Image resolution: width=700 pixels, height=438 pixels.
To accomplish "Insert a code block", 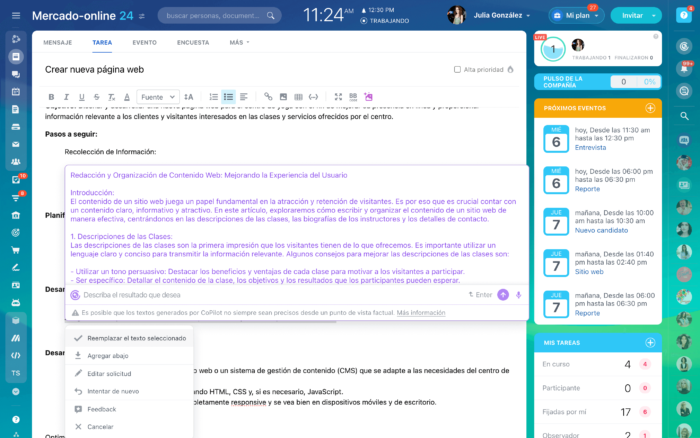I will [x=313, y=97].
